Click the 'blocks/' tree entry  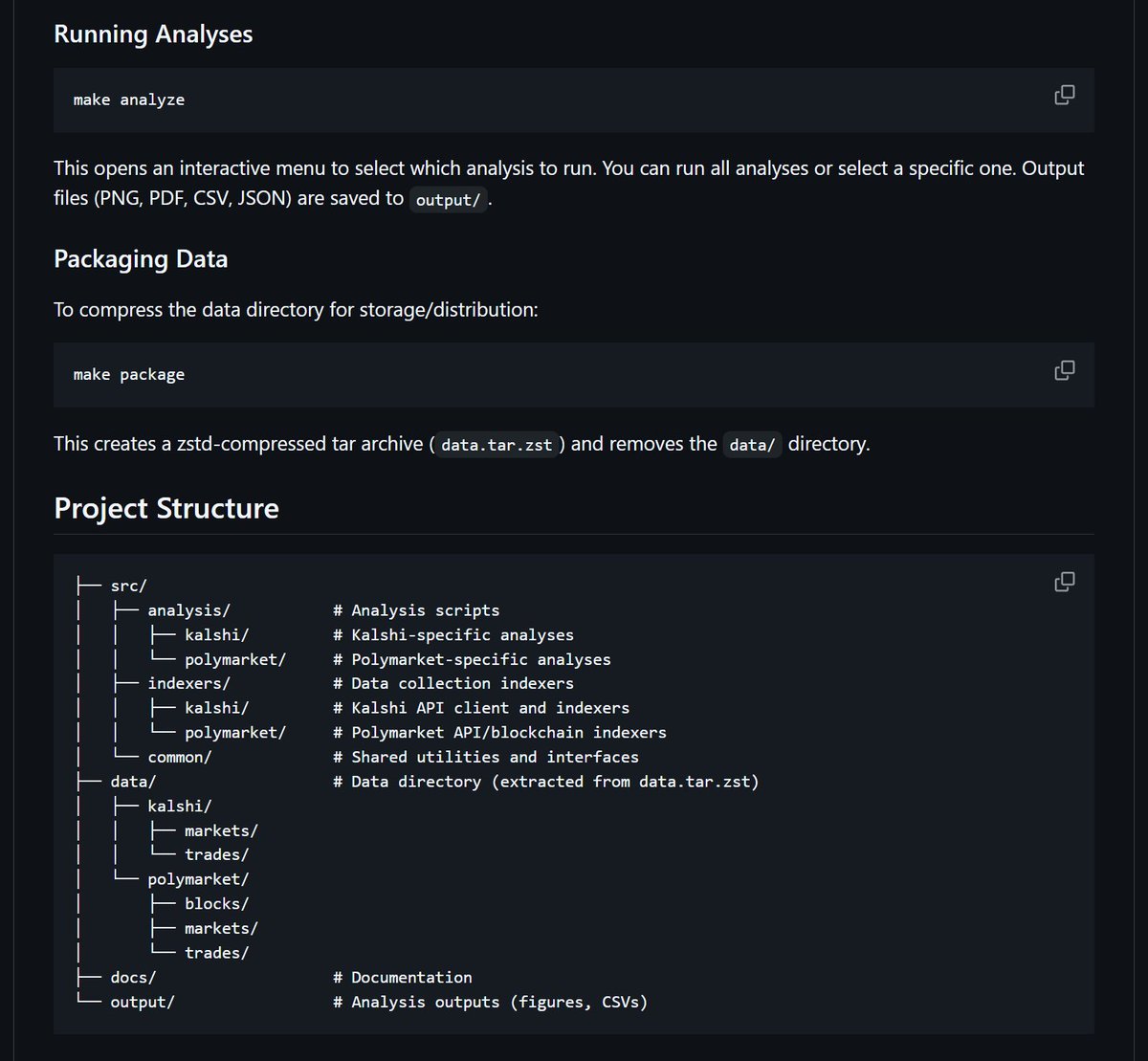coord(216,904)
